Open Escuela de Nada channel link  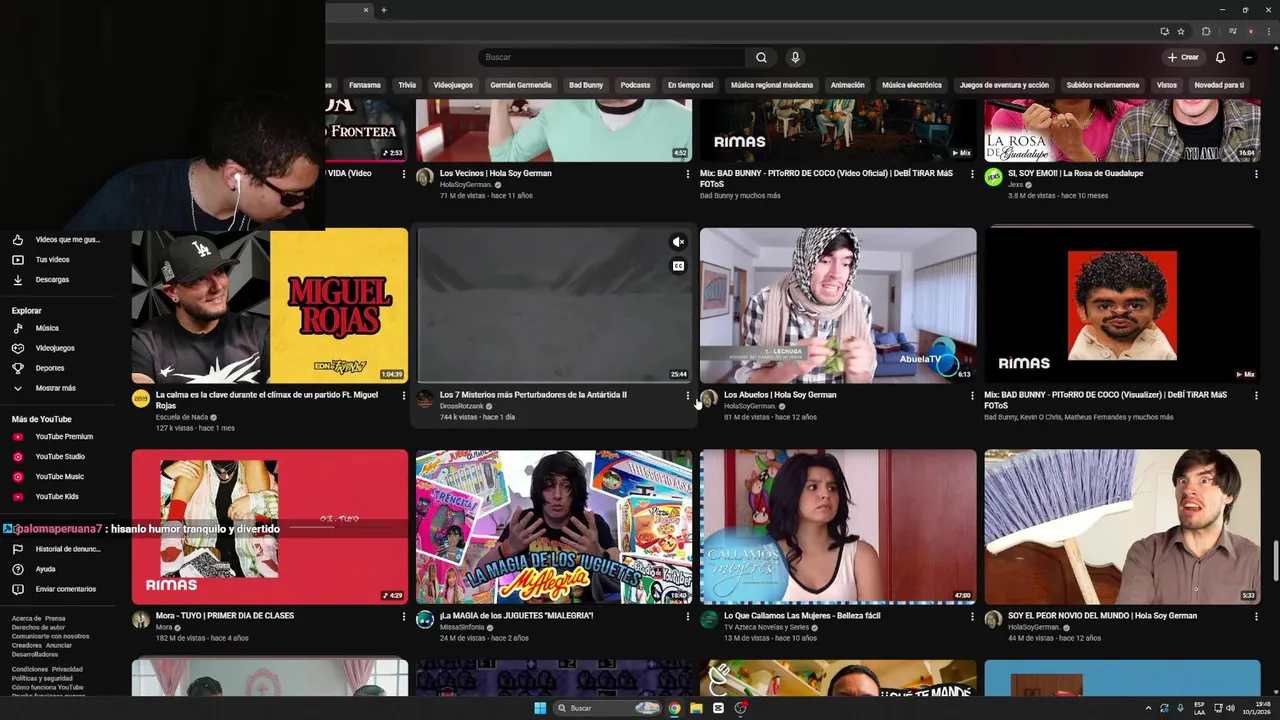click(x=182, y=417)
